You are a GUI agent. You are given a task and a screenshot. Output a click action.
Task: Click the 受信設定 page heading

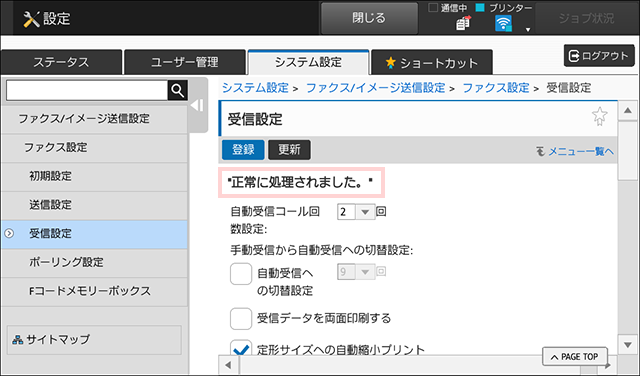pos(255,119)
